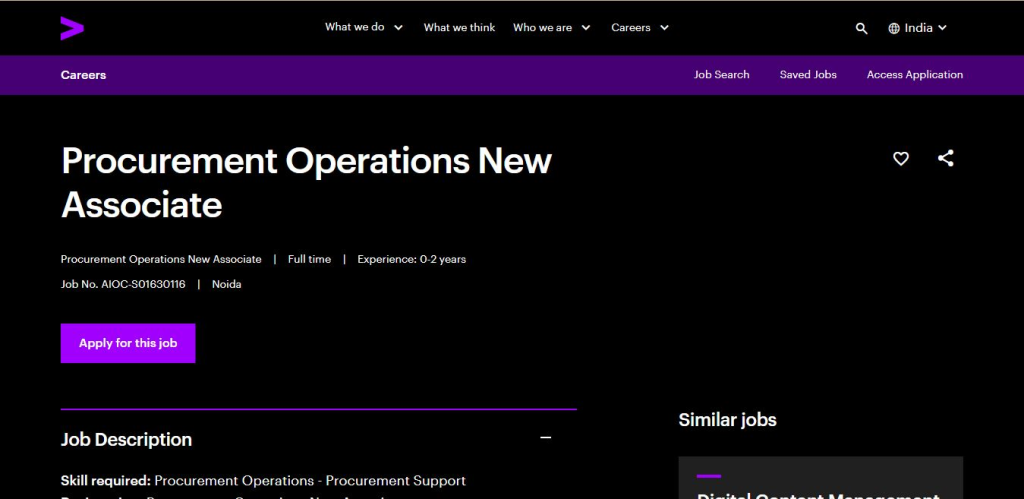Click the Procurement Operations New Associate title
This screenshot has width=1024, height=499.
click(306, 182)
